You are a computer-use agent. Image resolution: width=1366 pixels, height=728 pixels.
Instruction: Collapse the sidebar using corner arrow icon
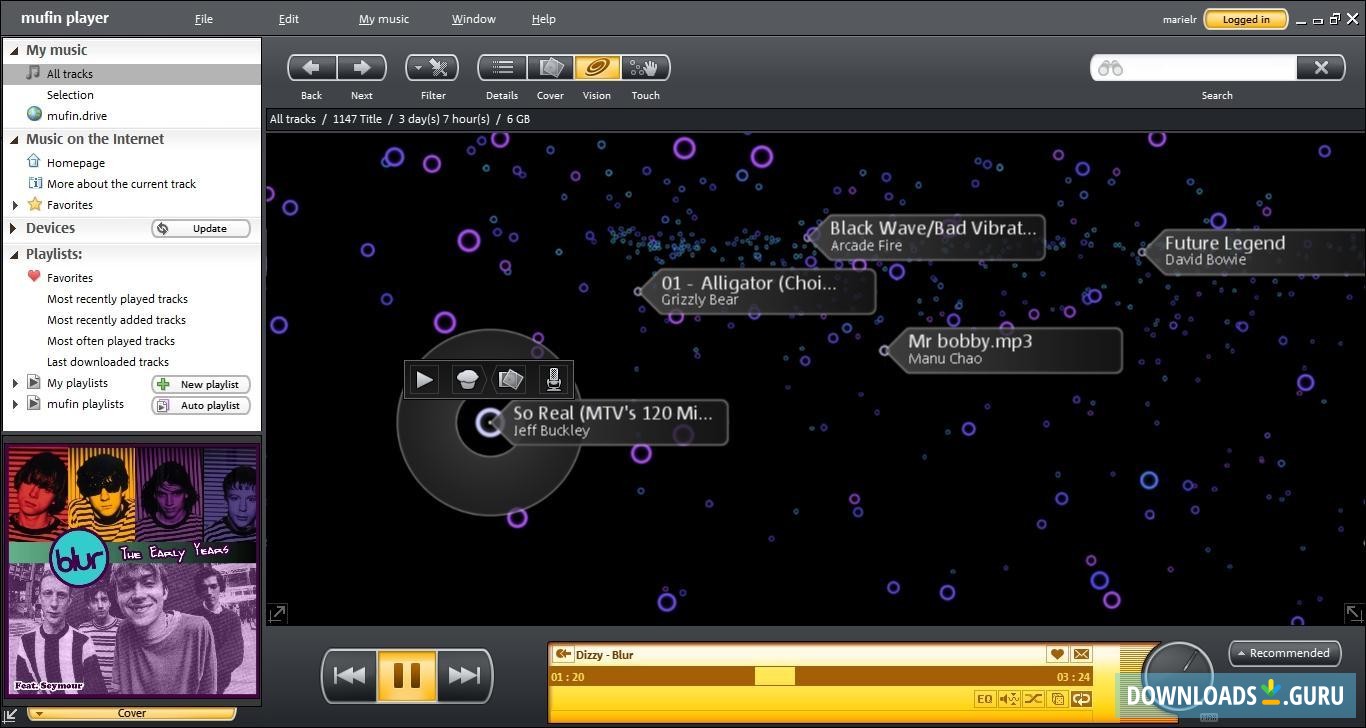(x=11, y=714)
